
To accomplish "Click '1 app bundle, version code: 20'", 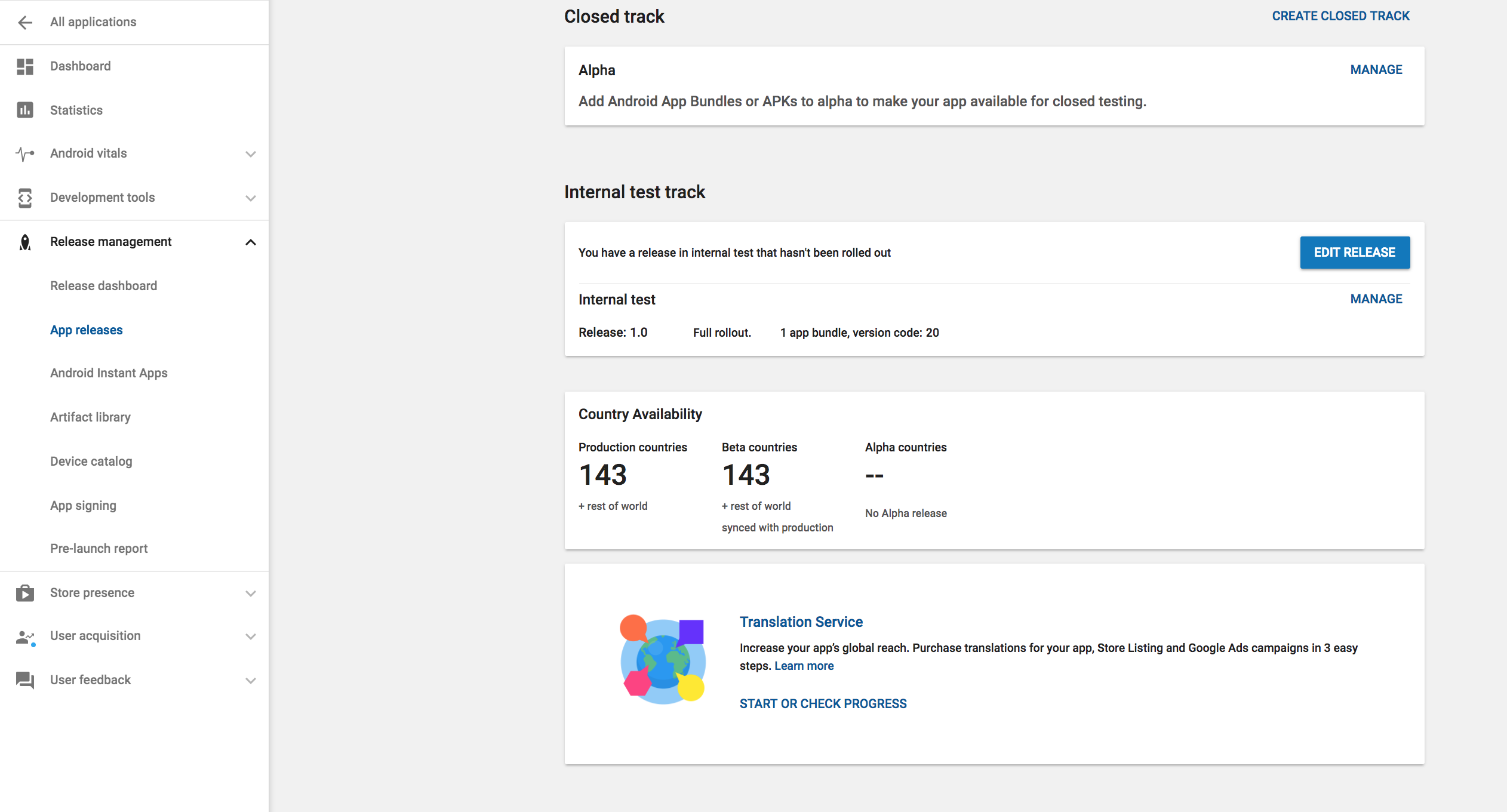I will tap(859, 333).
